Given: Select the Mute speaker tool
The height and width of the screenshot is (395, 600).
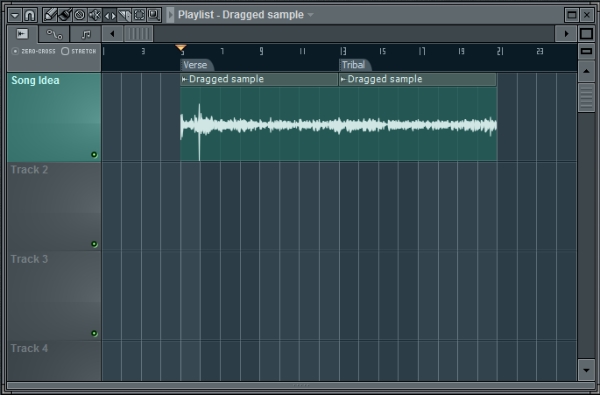Looking at the screenshot, I should tap(95, 15).
